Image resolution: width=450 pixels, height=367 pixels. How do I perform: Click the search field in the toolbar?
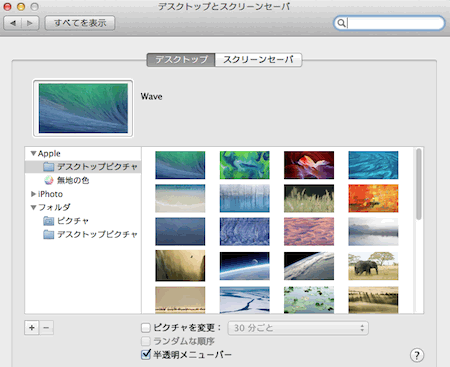click(x=389, y=23)
